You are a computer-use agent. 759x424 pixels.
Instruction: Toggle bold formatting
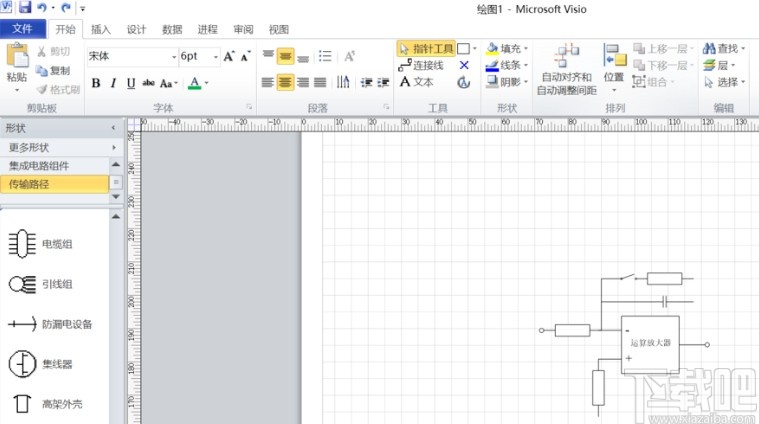[x=96, y=83]
